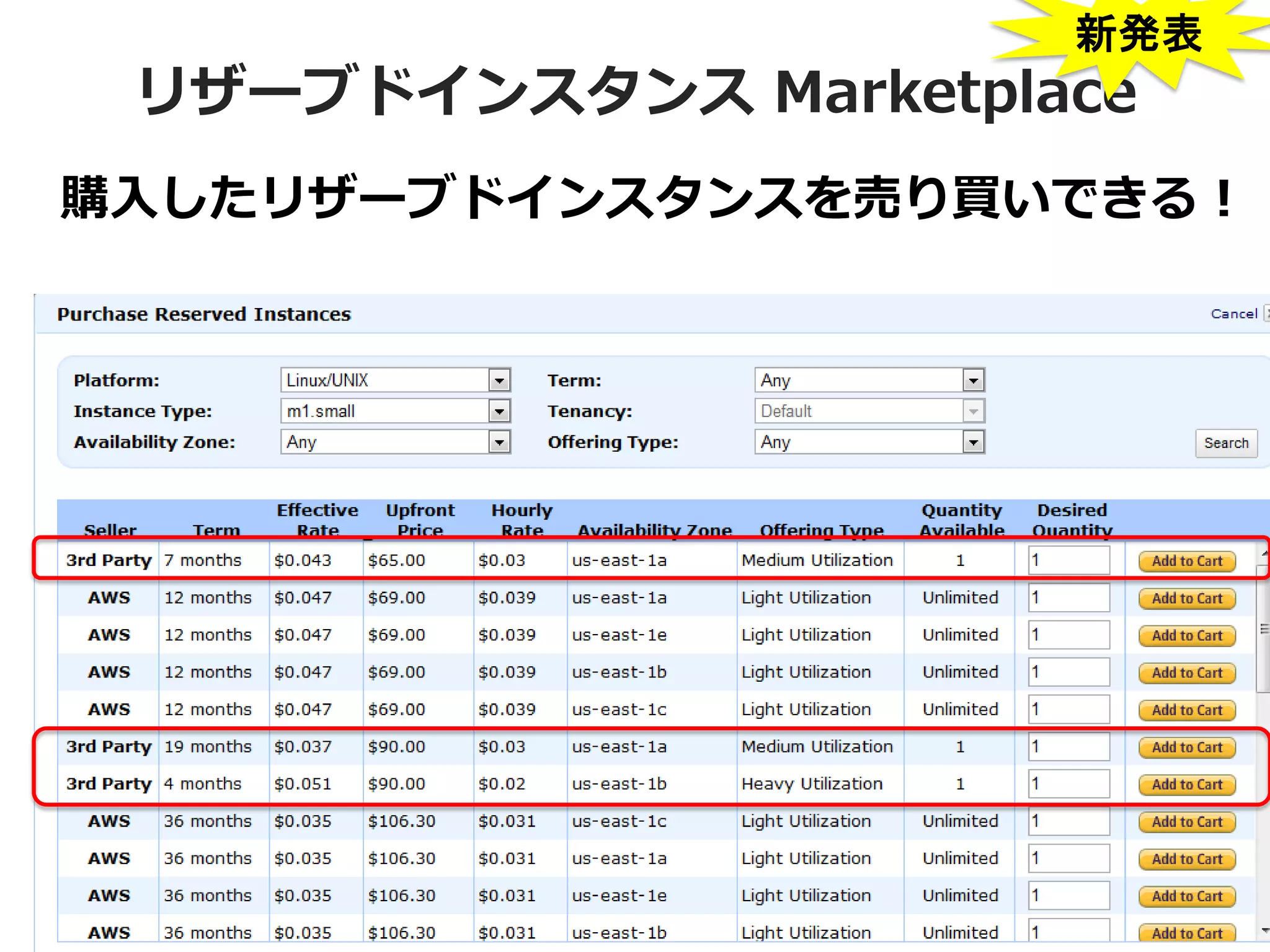
Task: Open the Term filter dropdown
Action: click(869, 380)
